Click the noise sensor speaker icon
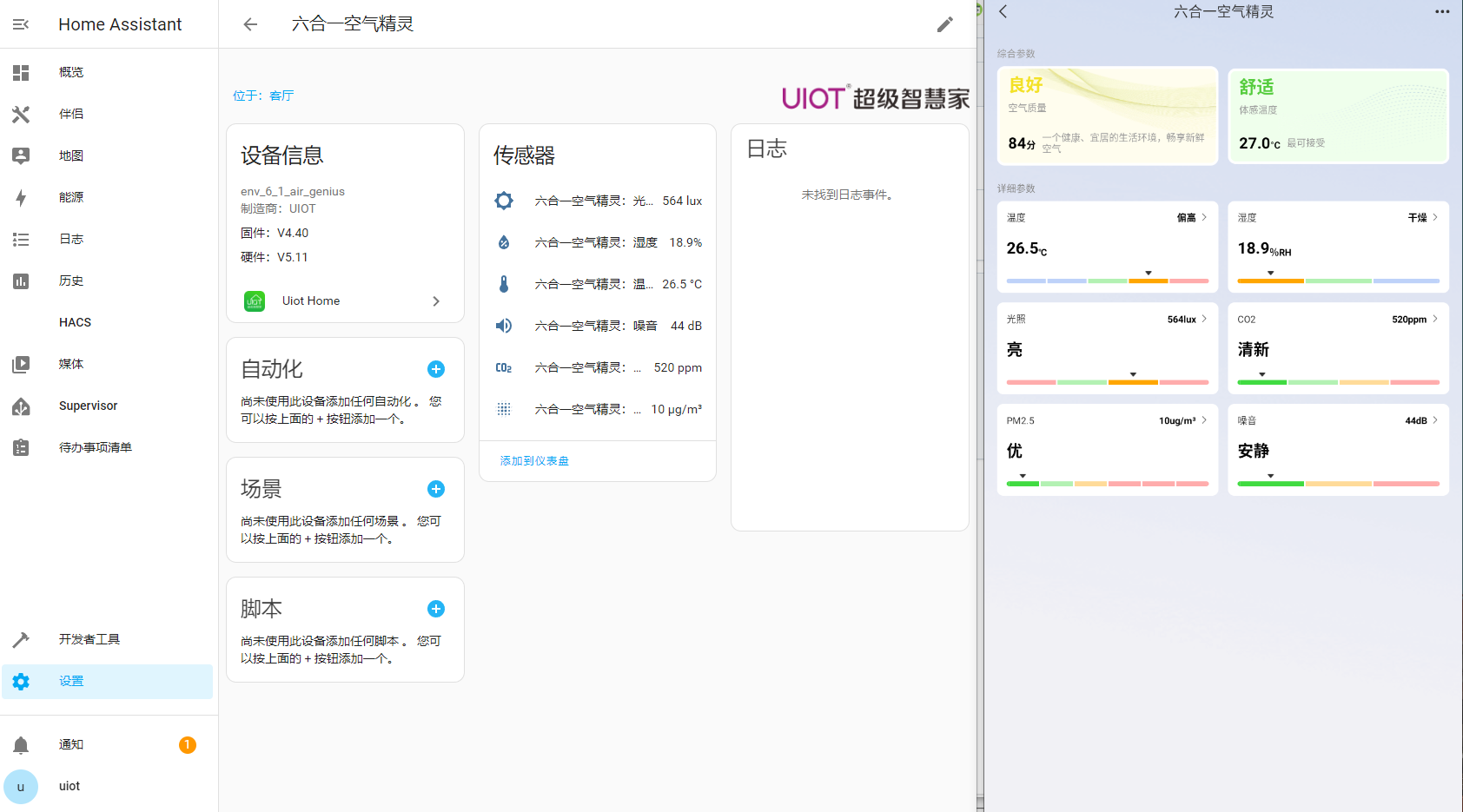 click(504, 326)
